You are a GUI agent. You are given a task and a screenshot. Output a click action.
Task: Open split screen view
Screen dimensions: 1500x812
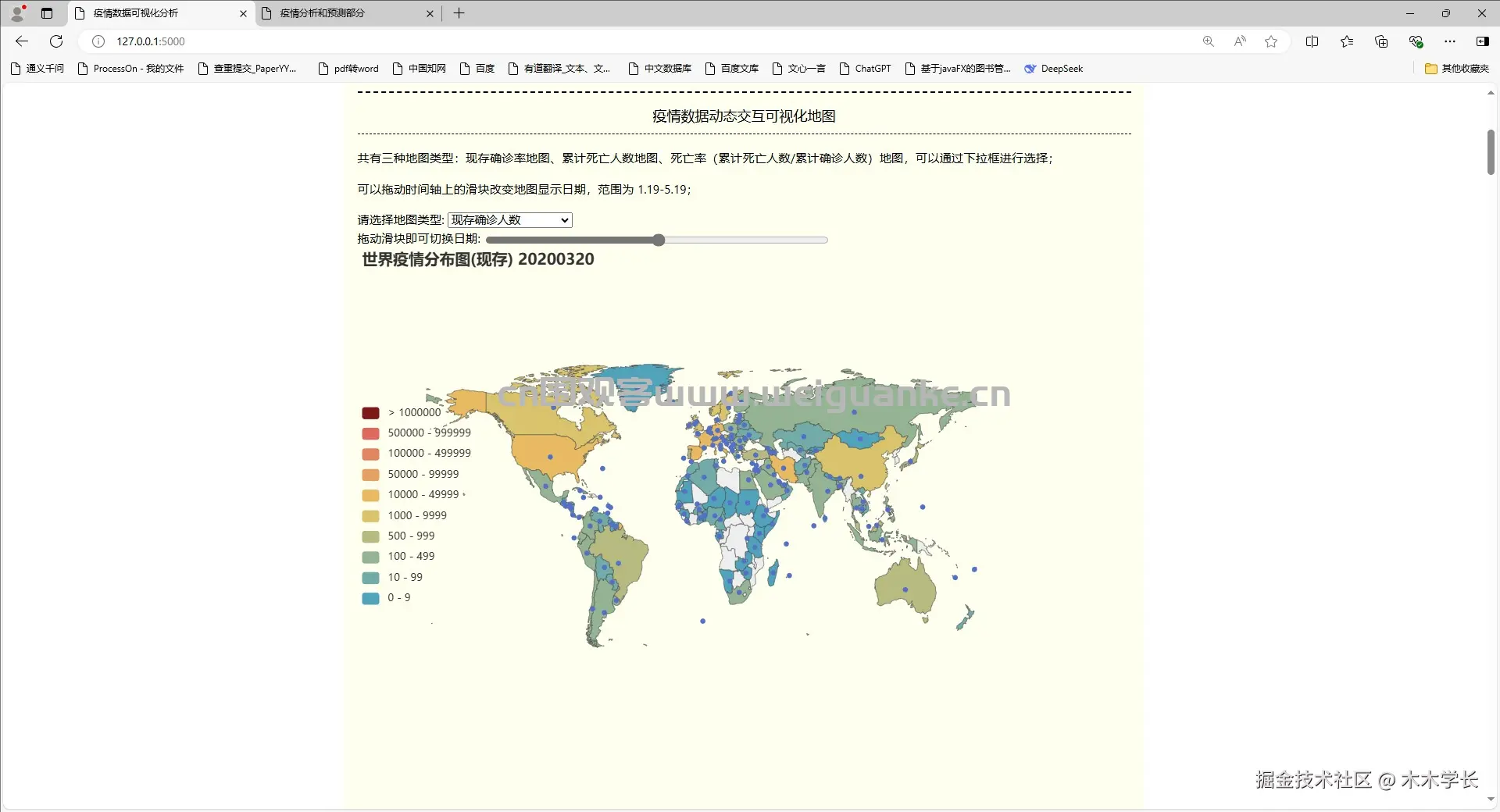1312,41
